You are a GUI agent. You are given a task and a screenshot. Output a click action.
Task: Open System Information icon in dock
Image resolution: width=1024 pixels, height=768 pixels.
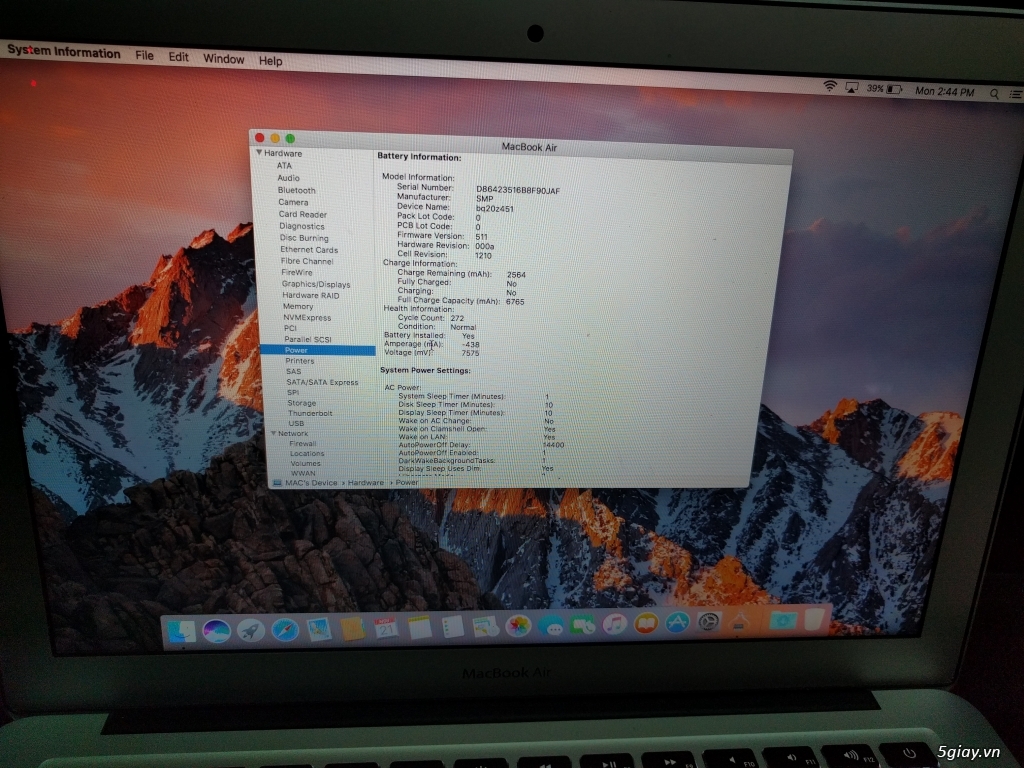click(740, 621)
